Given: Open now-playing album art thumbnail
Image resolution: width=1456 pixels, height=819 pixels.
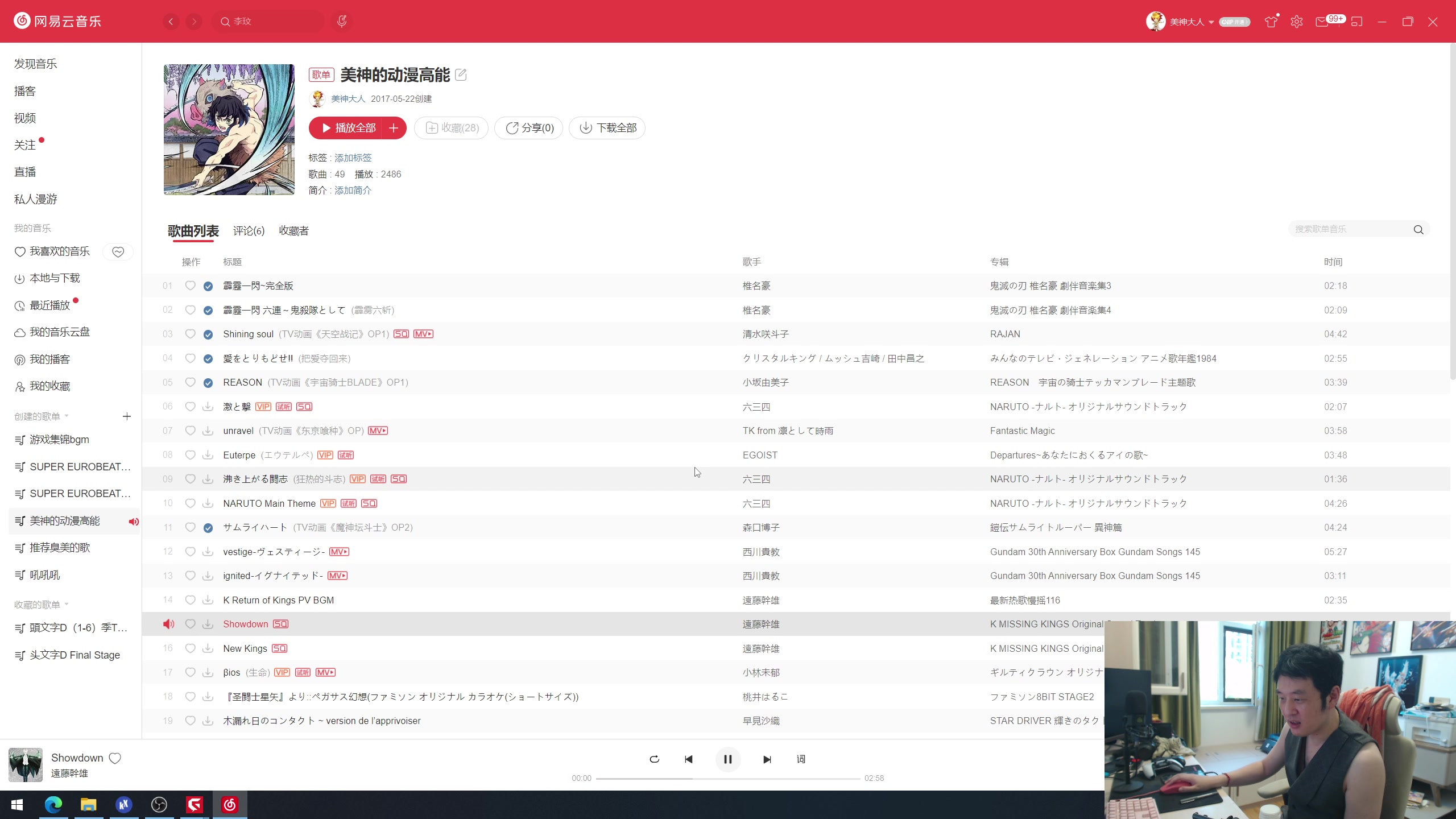Looking at the screenshot, I should [26, 765].
